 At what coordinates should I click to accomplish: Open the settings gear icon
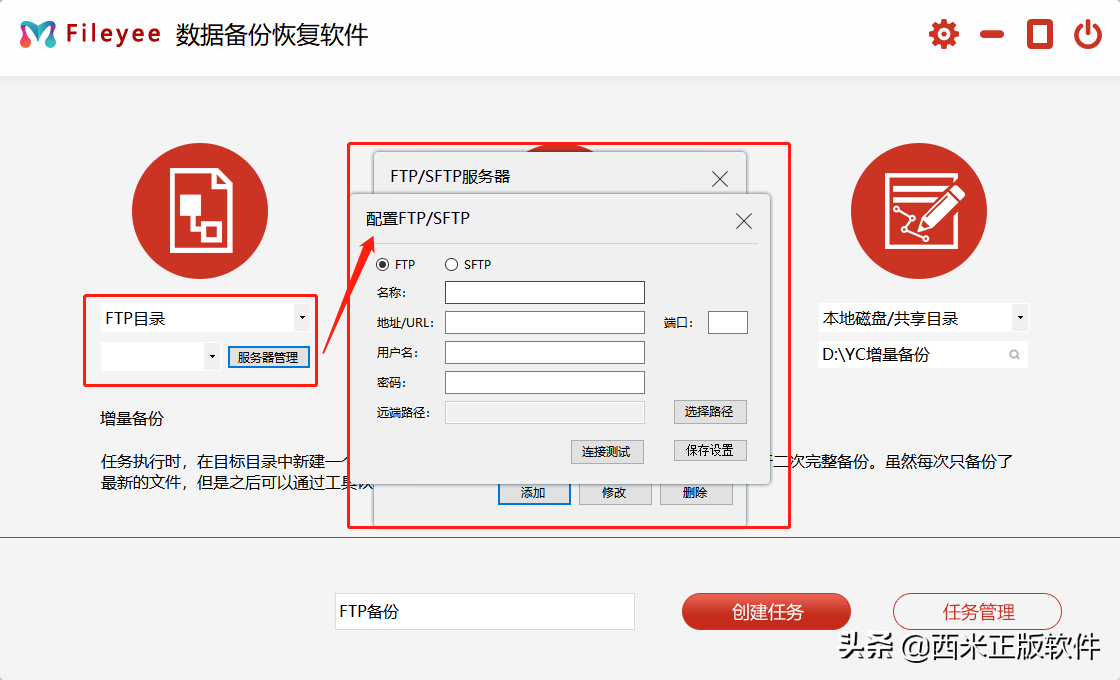(942, 33)
